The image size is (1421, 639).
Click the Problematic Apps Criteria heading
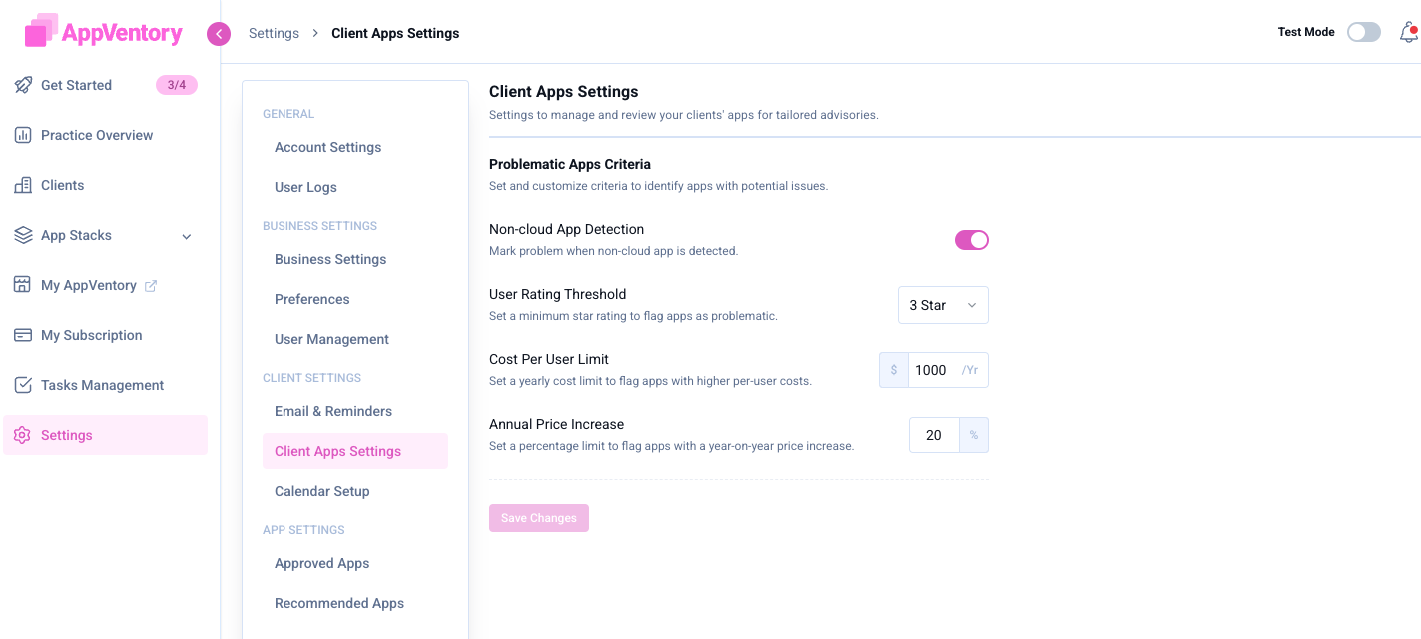coord(570,164)
